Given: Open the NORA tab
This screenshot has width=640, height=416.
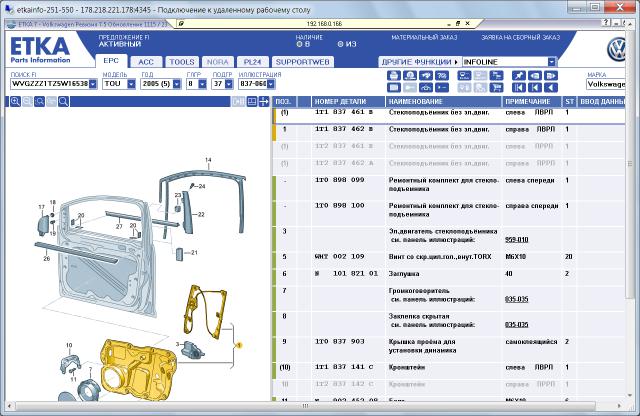Looking at the screenshot, I should click(x=217, y=62).
